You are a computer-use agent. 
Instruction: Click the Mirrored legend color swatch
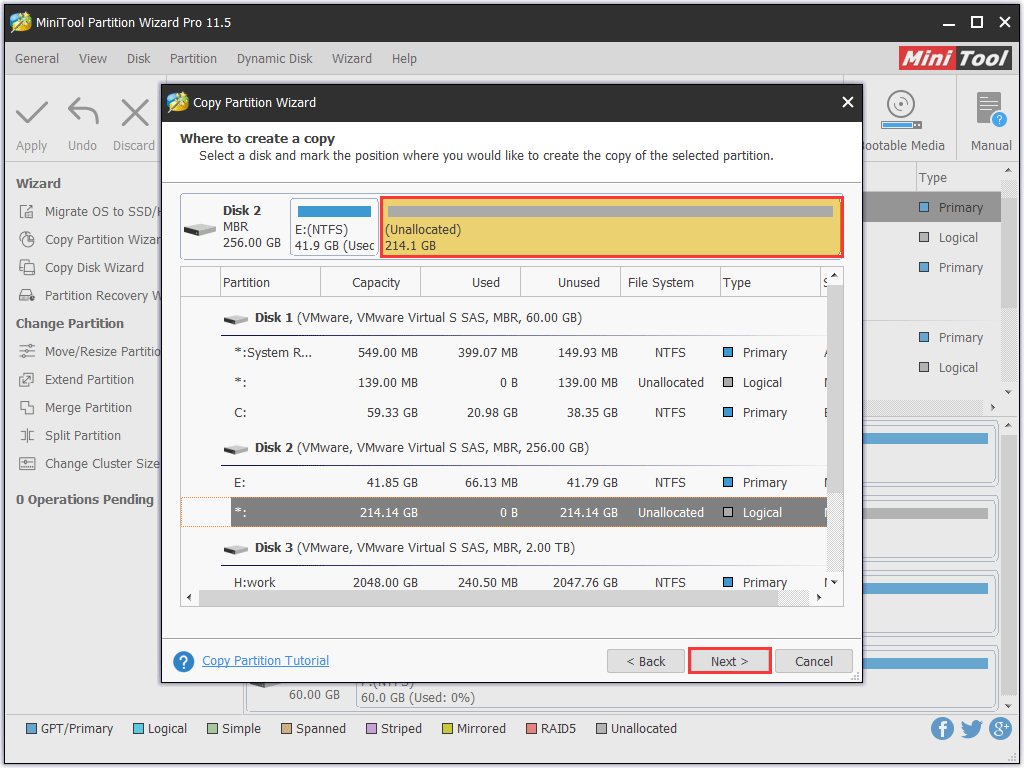coord(447,729)
